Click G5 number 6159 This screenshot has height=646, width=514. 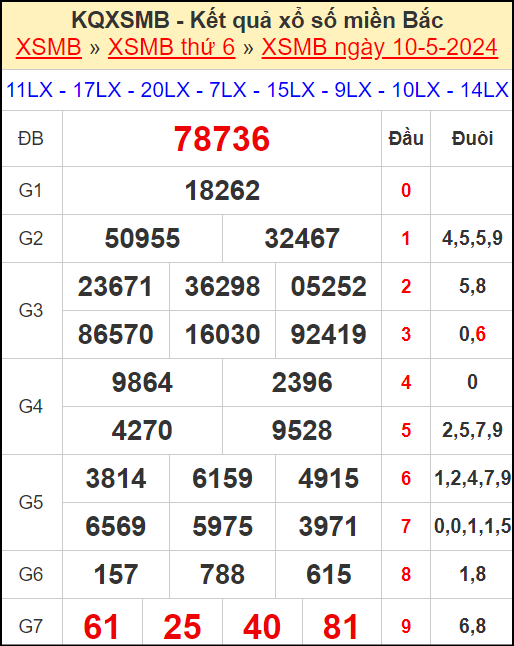pos(222,479)
